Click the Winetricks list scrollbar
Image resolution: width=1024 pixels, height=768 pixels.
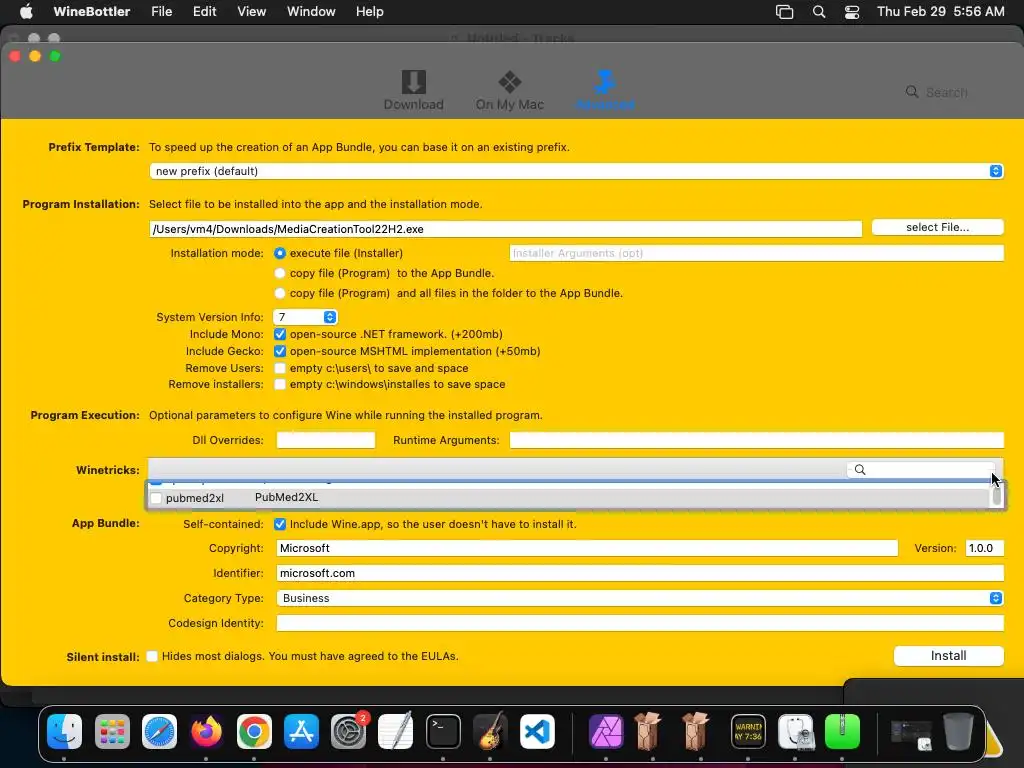pyautogui.click(x=997, y=496)
